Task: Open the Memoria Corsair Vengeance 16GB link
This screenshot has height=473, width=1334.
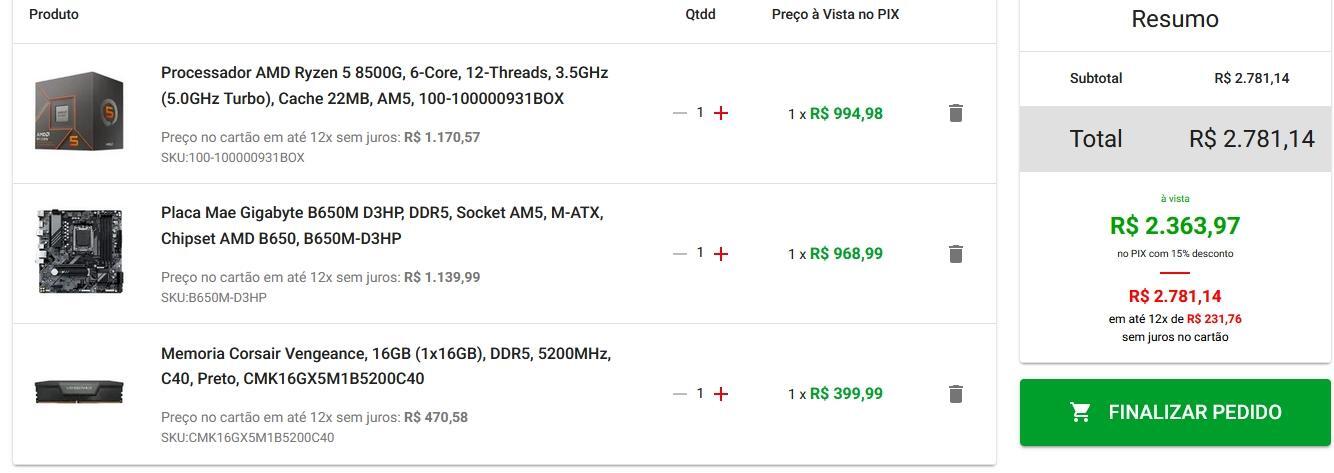Action: [x=386, y=366]
